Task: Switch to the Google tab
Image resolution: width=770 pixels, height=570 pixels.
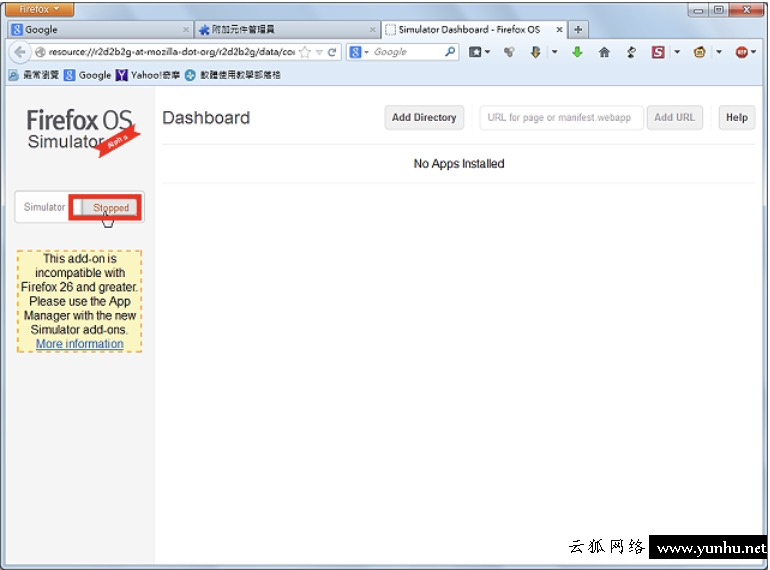Action: coord(100,29)
